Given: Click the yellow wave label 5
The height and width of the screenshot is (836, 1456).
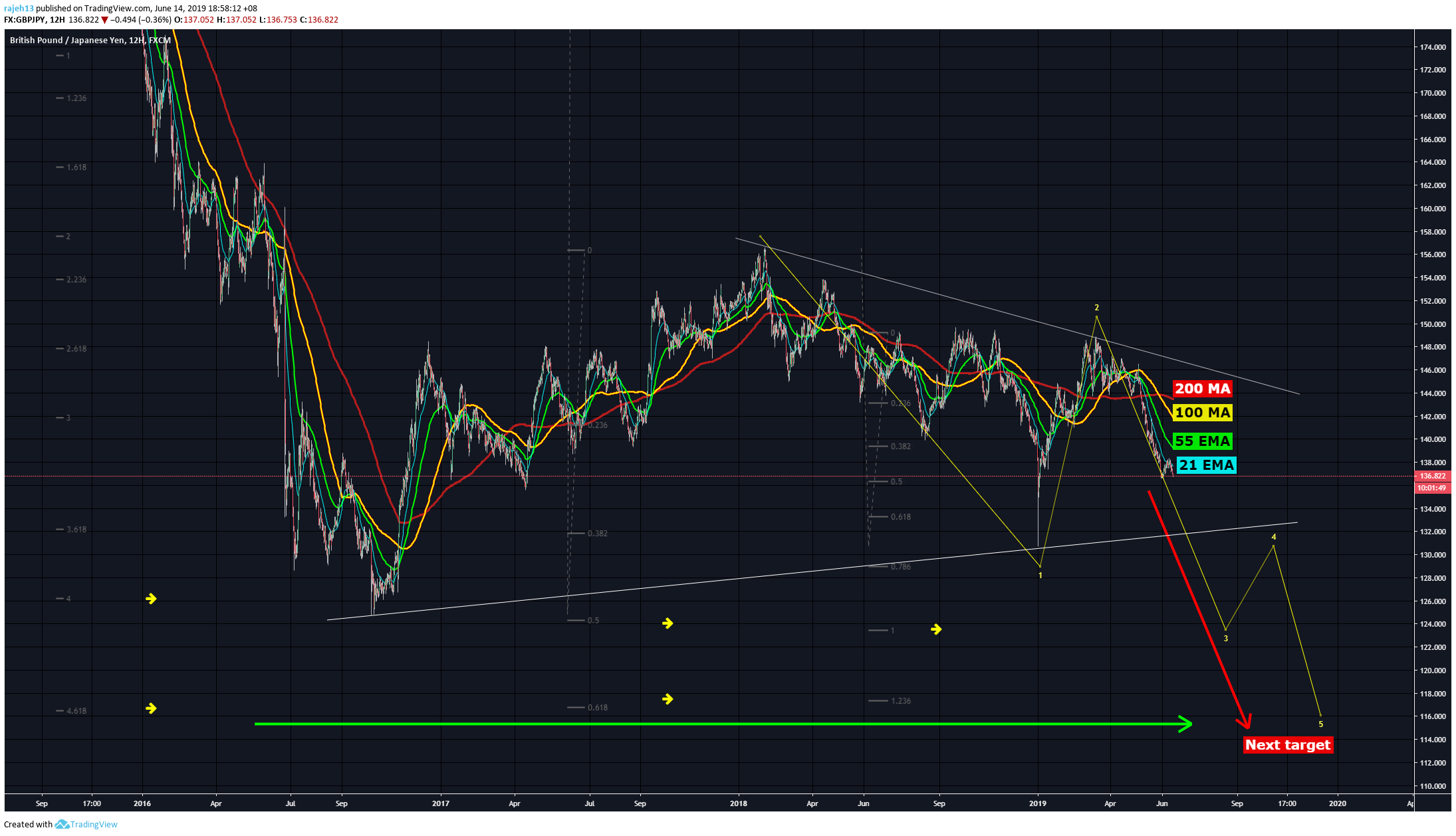Looking at the screenshot, I should click(1321, 724).
